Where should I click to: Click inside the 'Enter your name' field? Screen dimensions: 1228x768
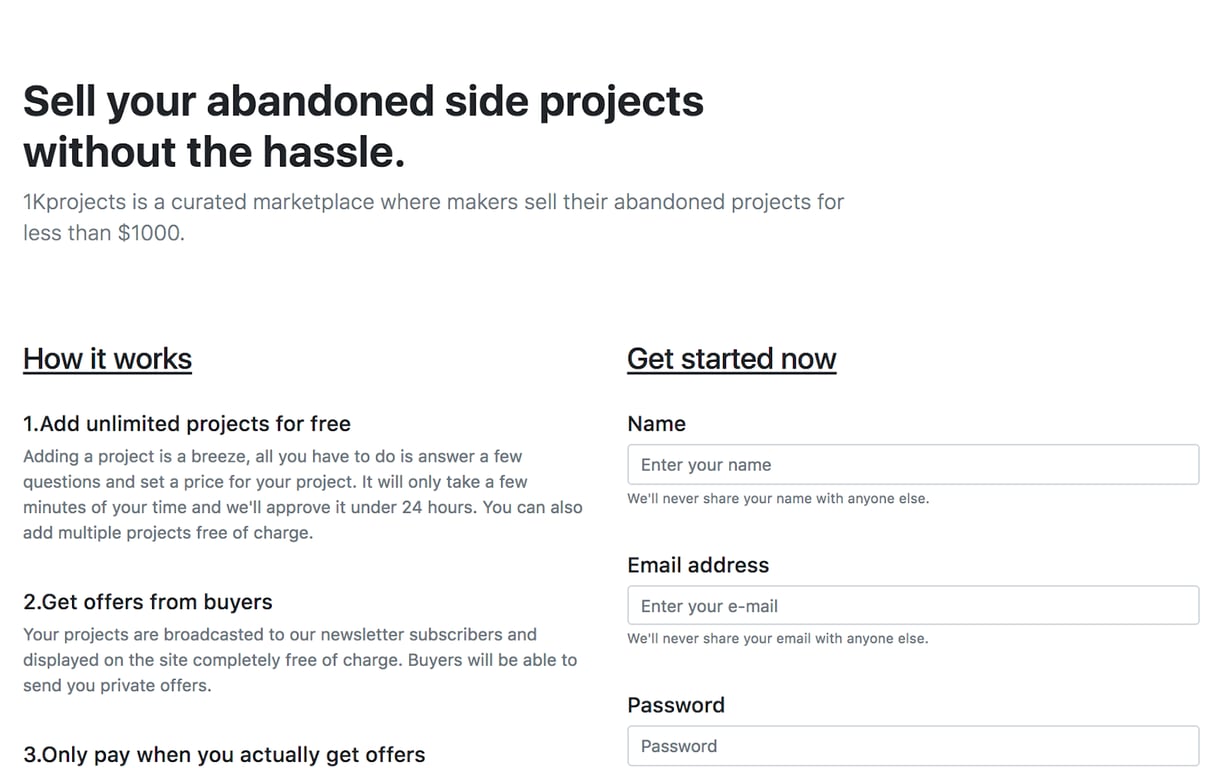click(x=912, y=464)
